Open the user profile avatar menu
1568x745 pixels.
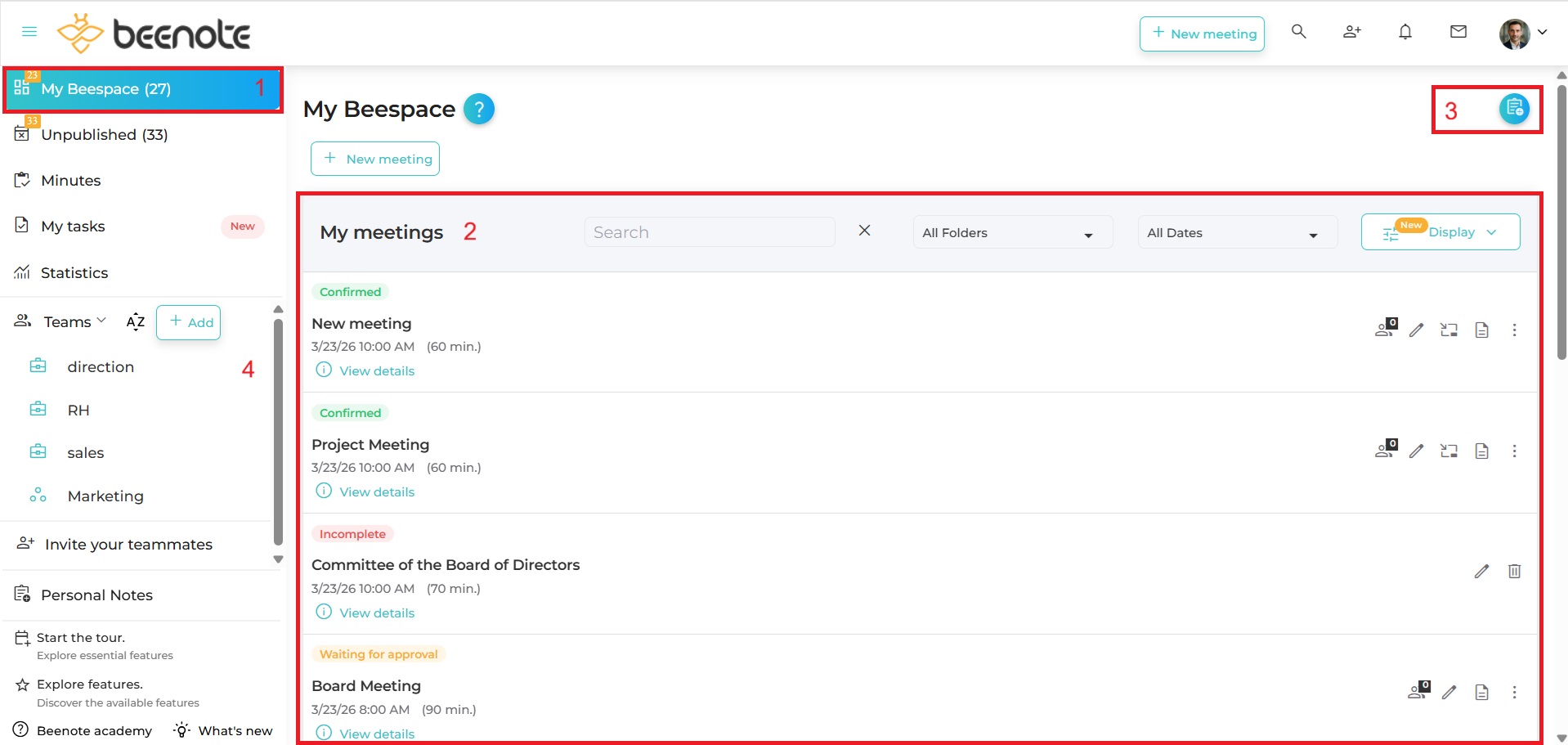pyautogui.click(x=1522, y=34)
